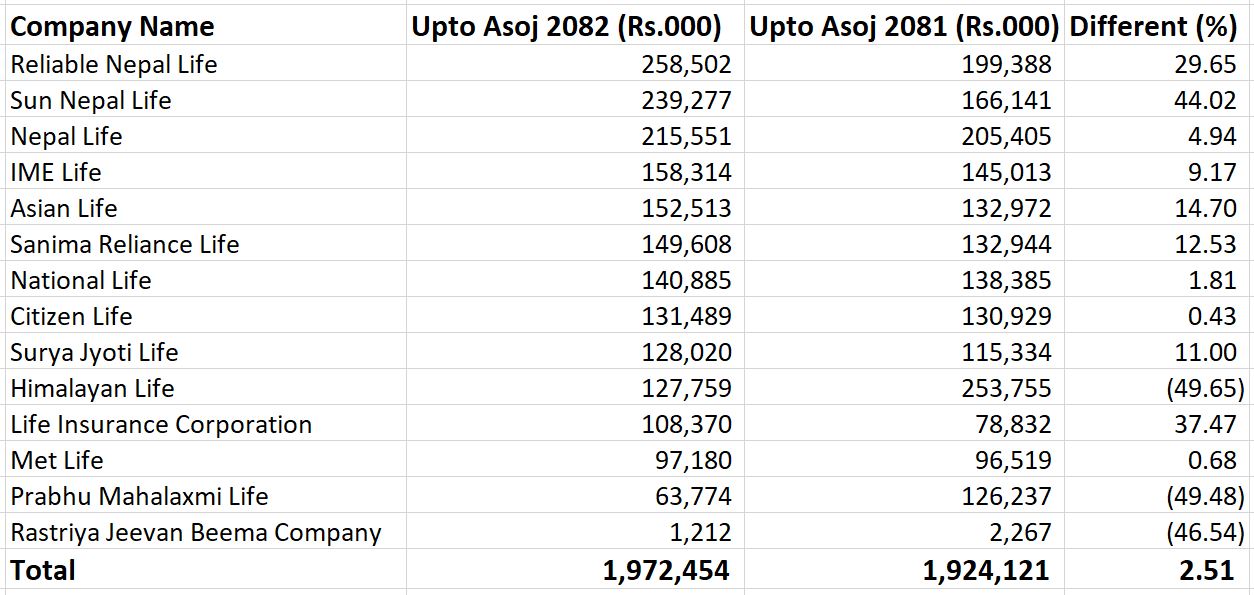This screenshot has width=1254, height=595.
Task: Click the Upto Asoj 2081 column header
Action: [904, 27]
